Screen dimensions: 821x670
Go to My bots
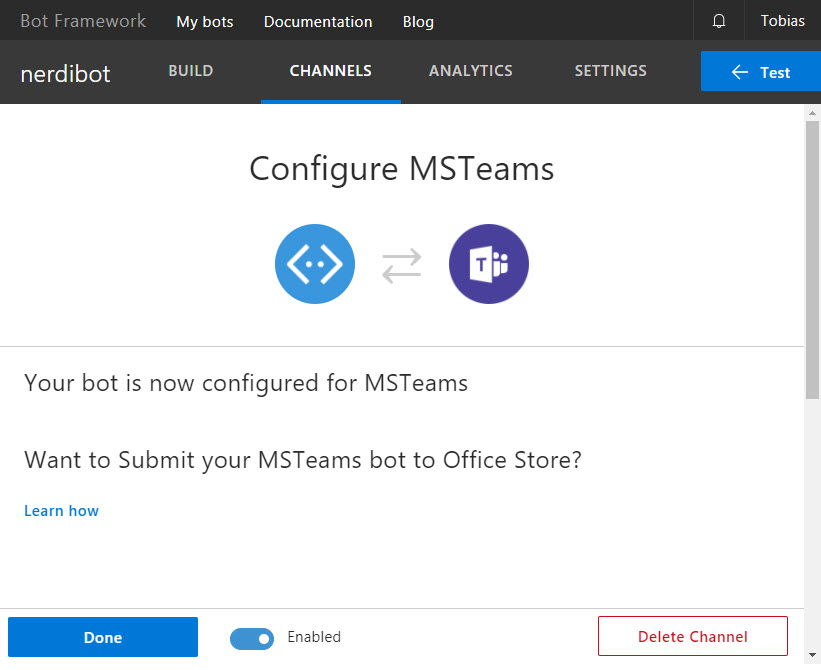205,21
